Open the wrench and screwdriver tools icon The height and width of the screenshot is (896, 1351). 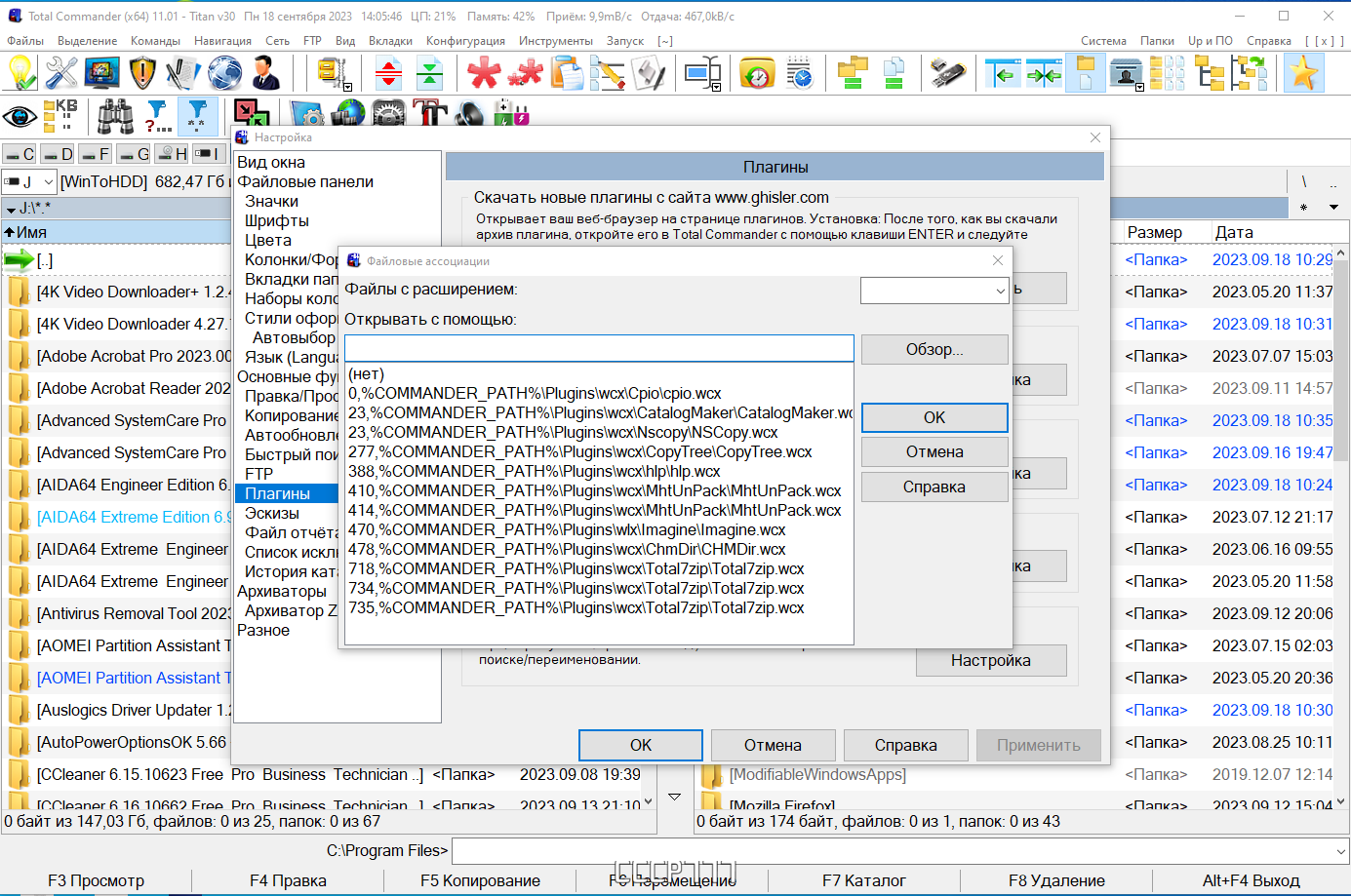click(61, 73)
